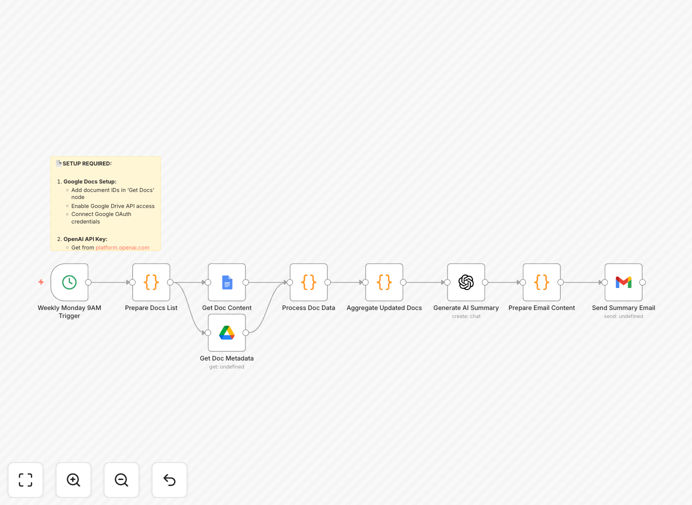Click the 'Google Docs Setup:' note line

click(90, 181)
